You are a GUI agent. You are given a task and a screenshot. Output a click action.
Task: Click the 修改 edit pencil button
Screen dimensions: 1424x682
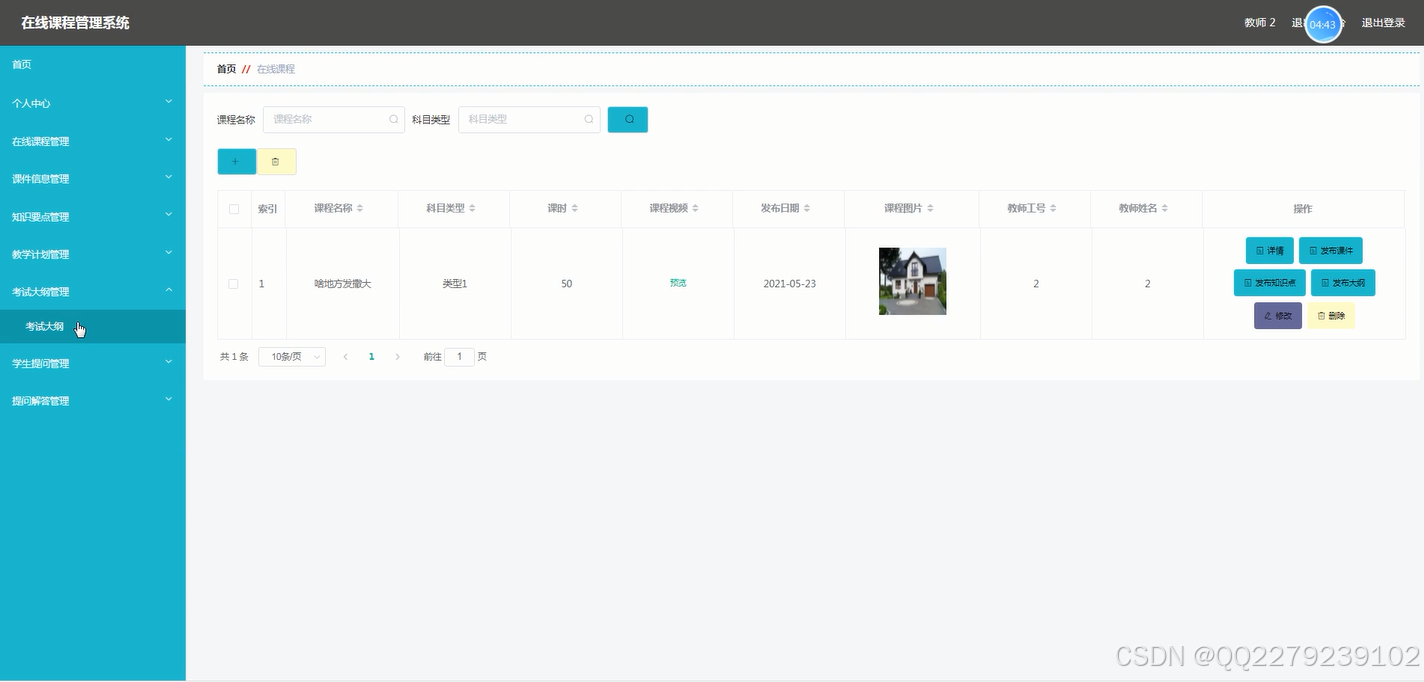(x=1277, y=315)
